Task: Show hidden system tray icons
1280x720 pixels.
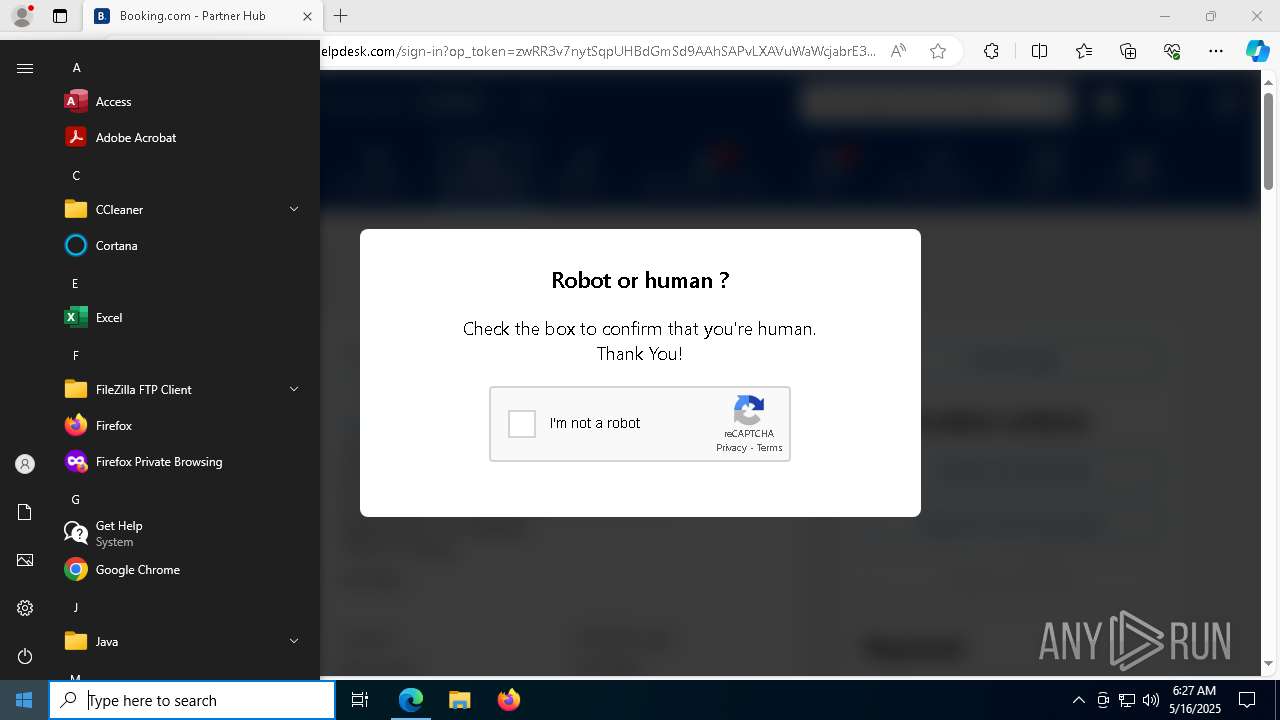Action: click(1078, 700)
